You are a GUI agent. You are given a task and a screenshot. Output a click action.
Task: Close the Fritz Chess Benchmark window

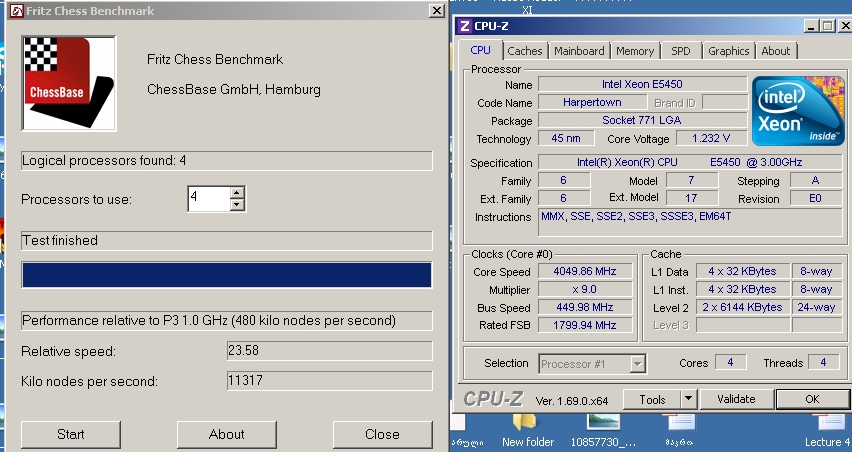(436, 11)
